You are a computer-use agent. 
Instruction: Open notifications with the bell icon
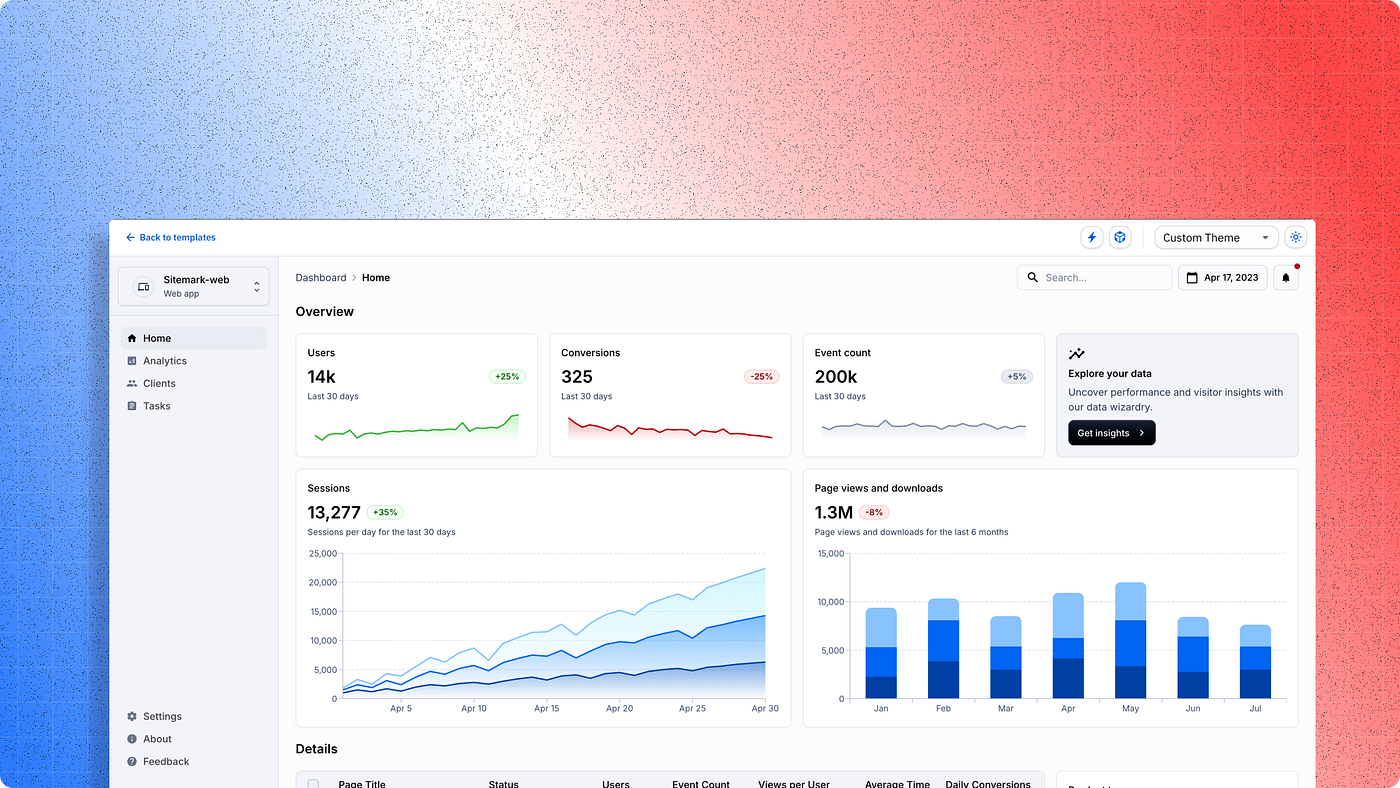click(x=1286, y=278)
